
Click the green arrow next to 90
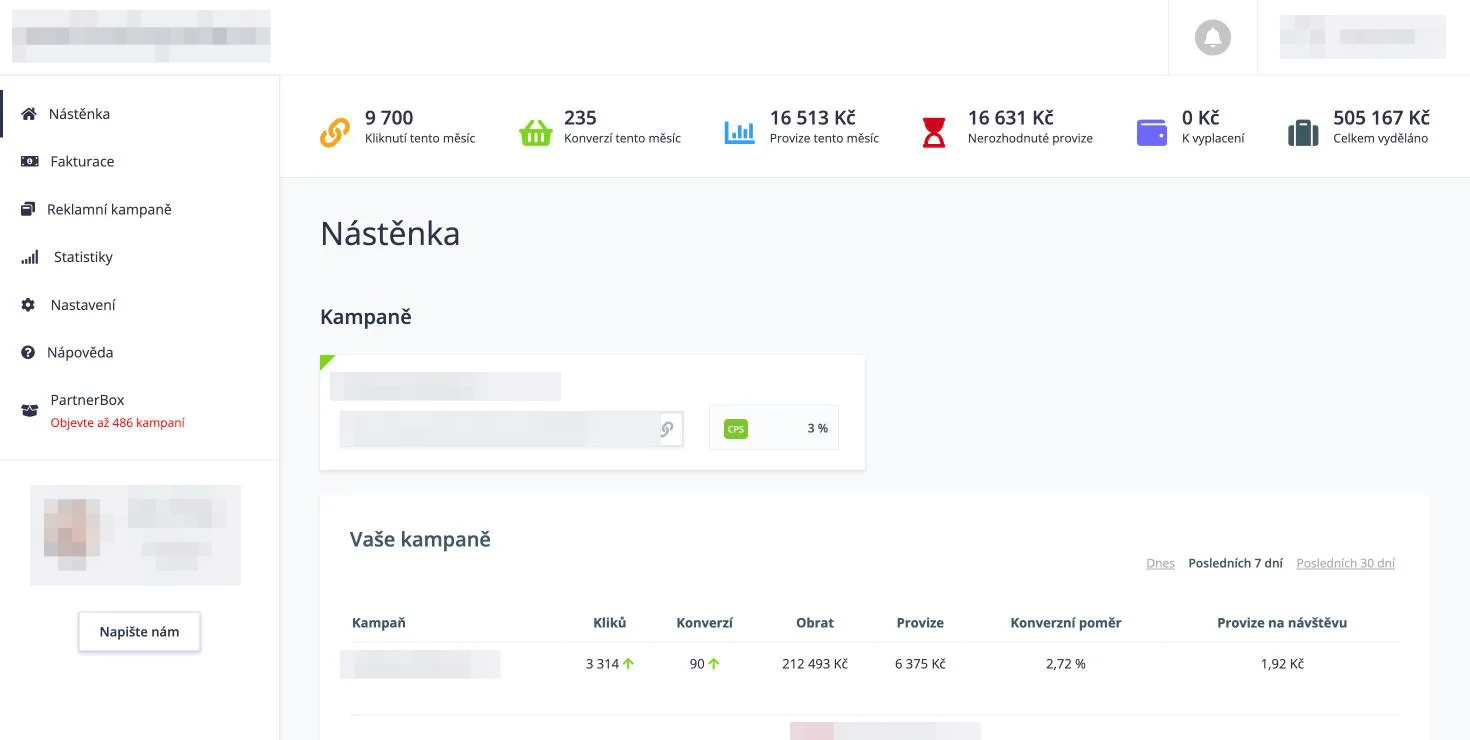pos(714,664)
